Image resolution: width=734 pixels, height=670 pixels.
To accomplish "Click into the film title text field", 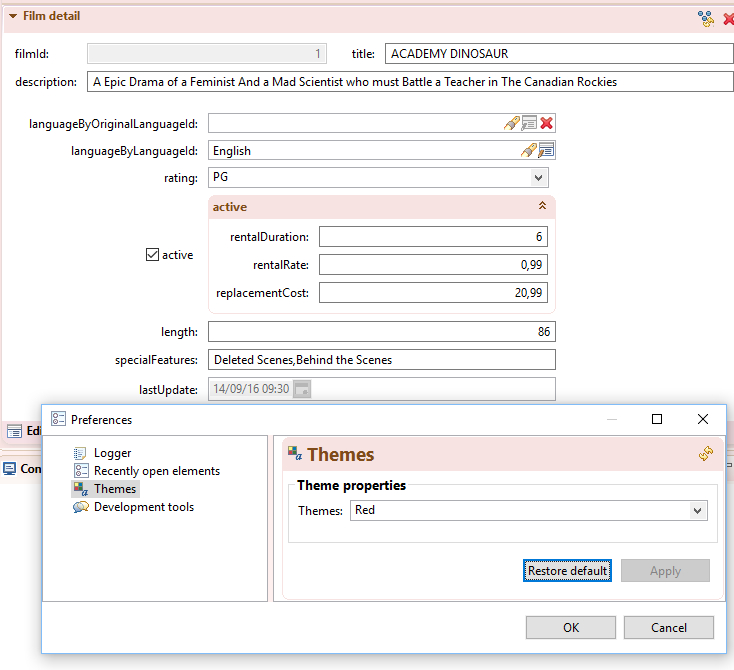I will point(558,54).
